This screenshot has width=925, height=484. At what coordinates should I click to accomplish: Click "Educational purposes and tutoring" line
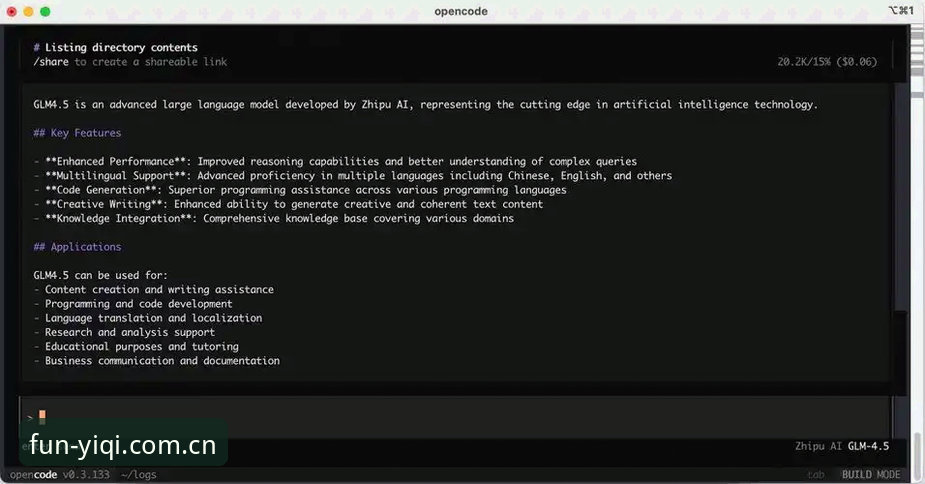(x=136, y=346)
